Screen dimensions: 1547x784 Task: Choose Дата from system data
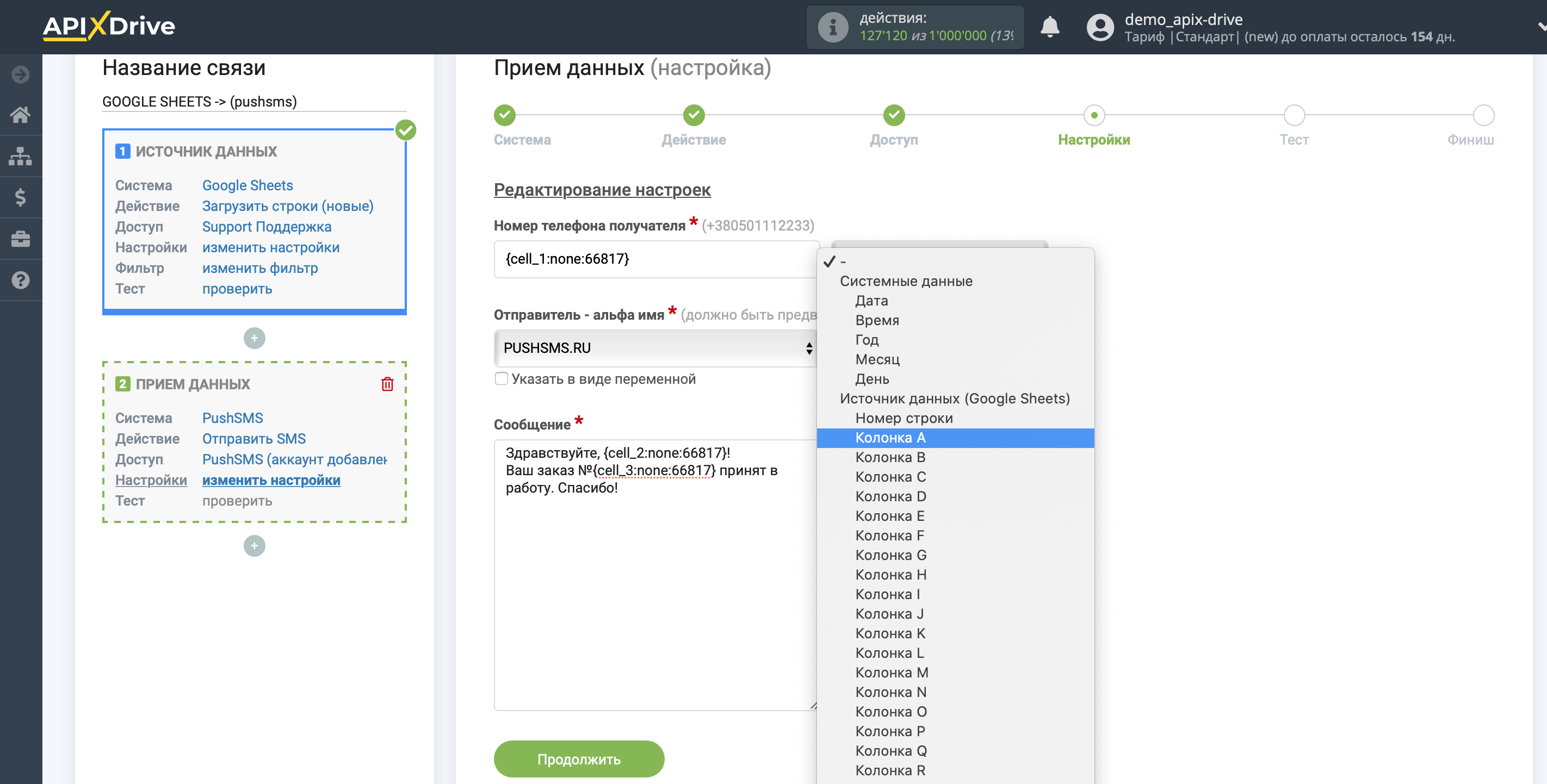955,301
